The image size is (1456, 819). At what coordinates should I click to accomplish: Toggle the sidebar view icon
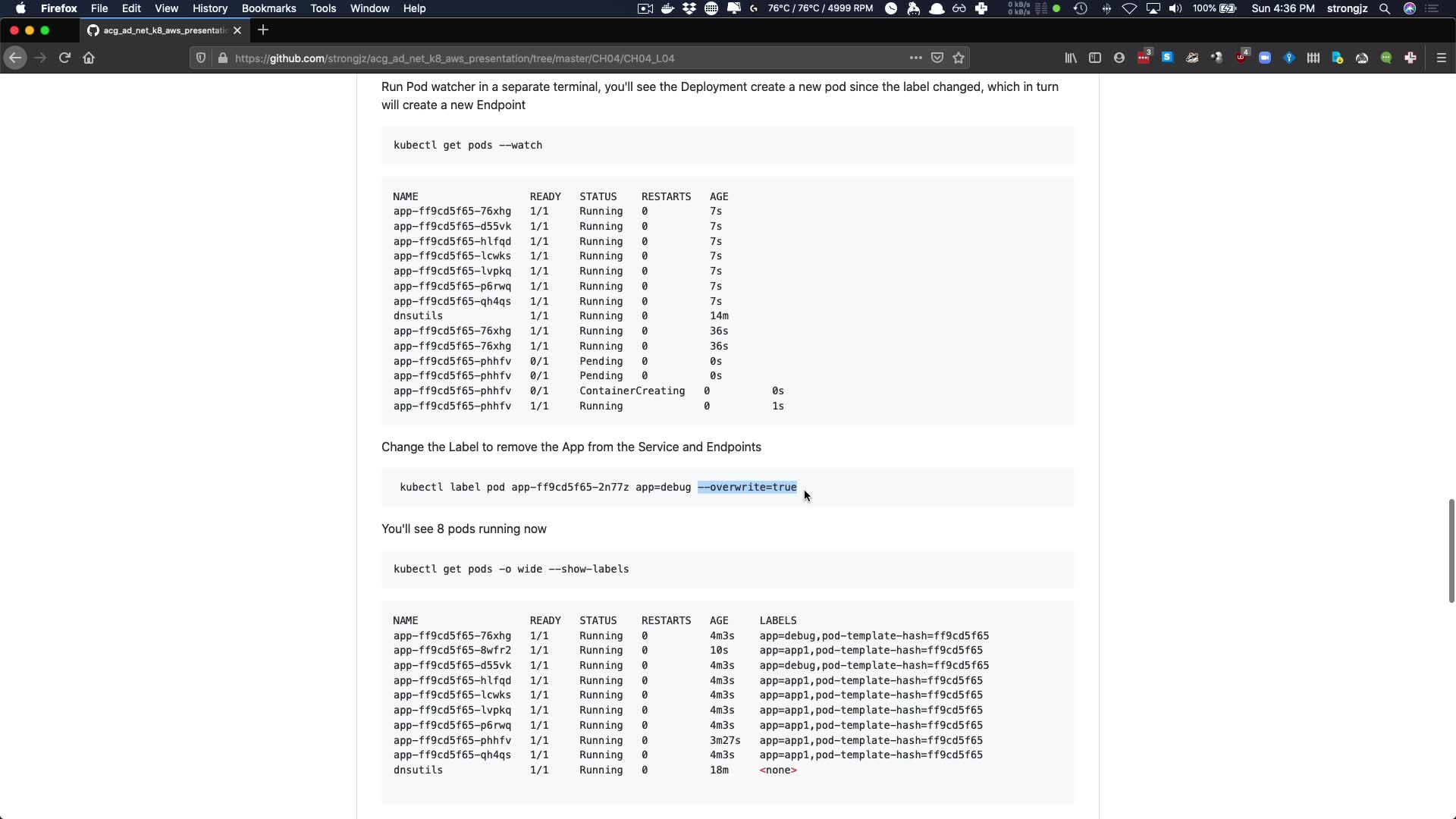coord(1094,58)
